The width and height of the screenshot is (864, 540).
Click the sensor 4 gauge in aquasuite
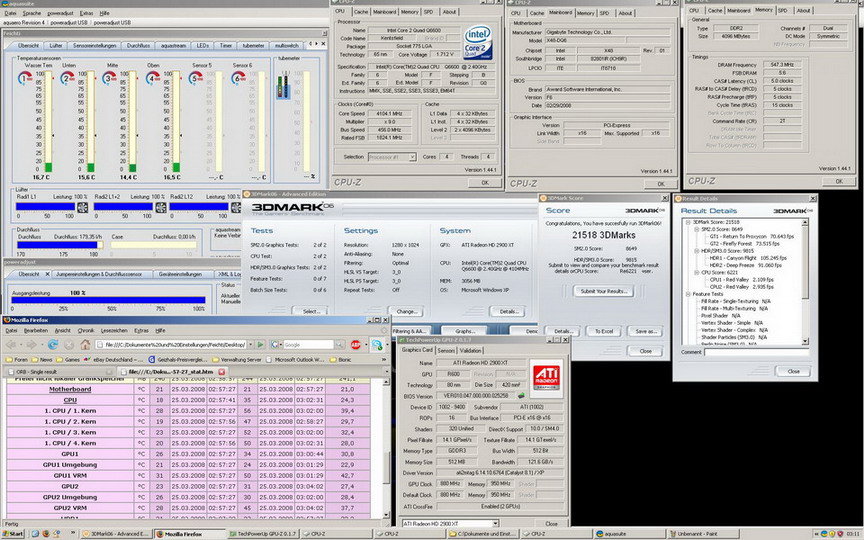coord(153,78)
